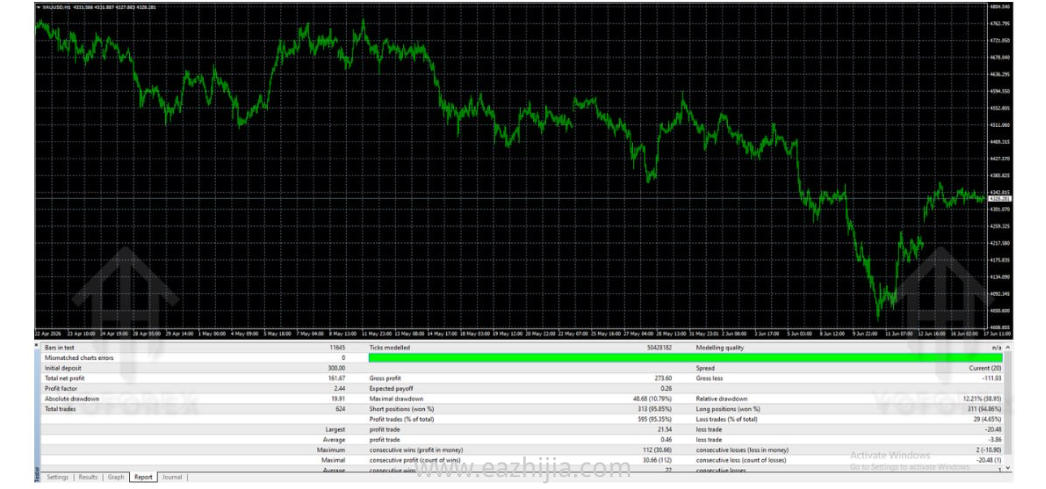Screen dimensions: 1046x489
Task: Click the value '313 (95.85%)'
Action: click(655, 409)
